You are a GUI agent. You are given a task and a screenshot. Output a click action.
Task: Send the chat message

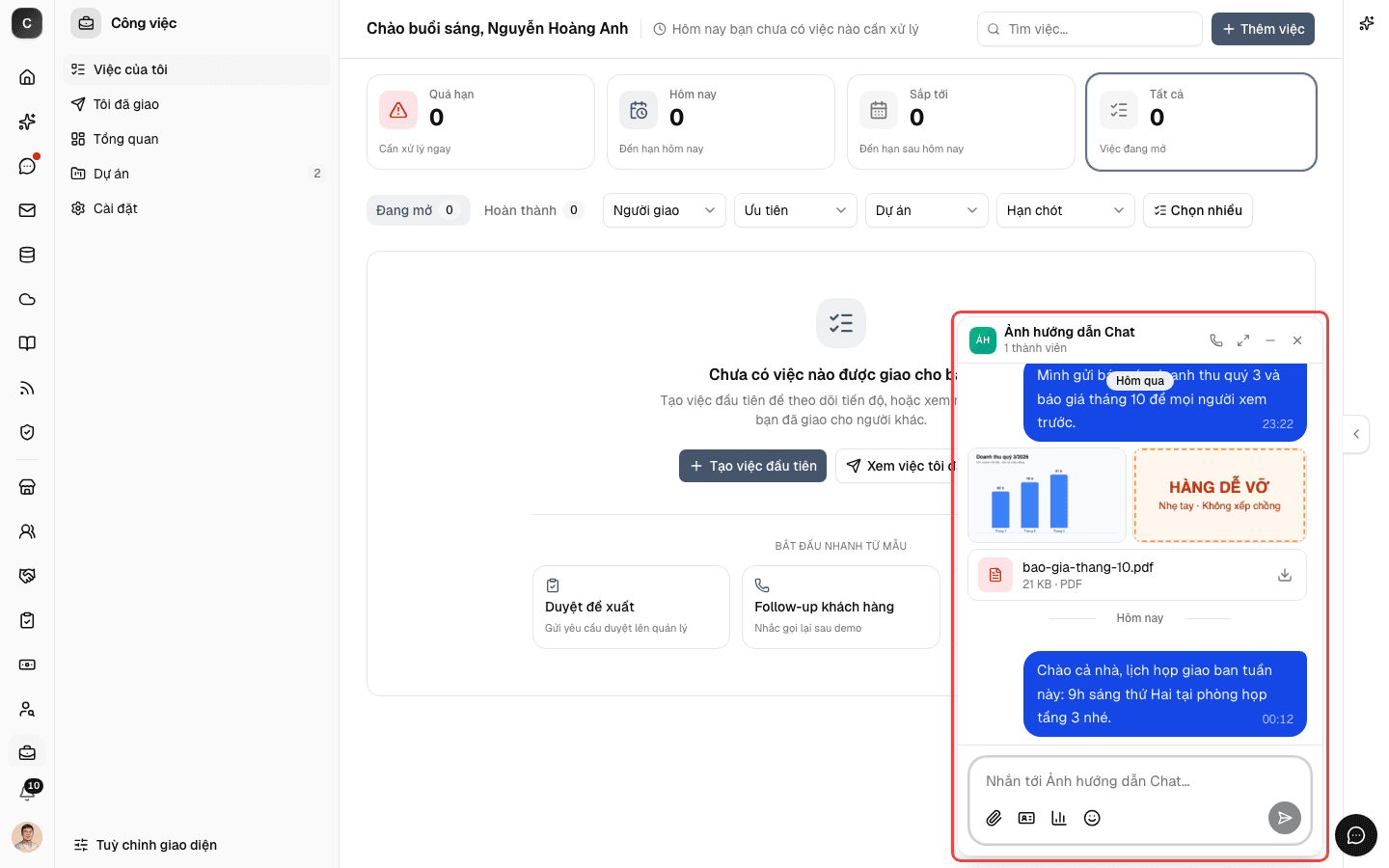click(x=1285, y=818)
